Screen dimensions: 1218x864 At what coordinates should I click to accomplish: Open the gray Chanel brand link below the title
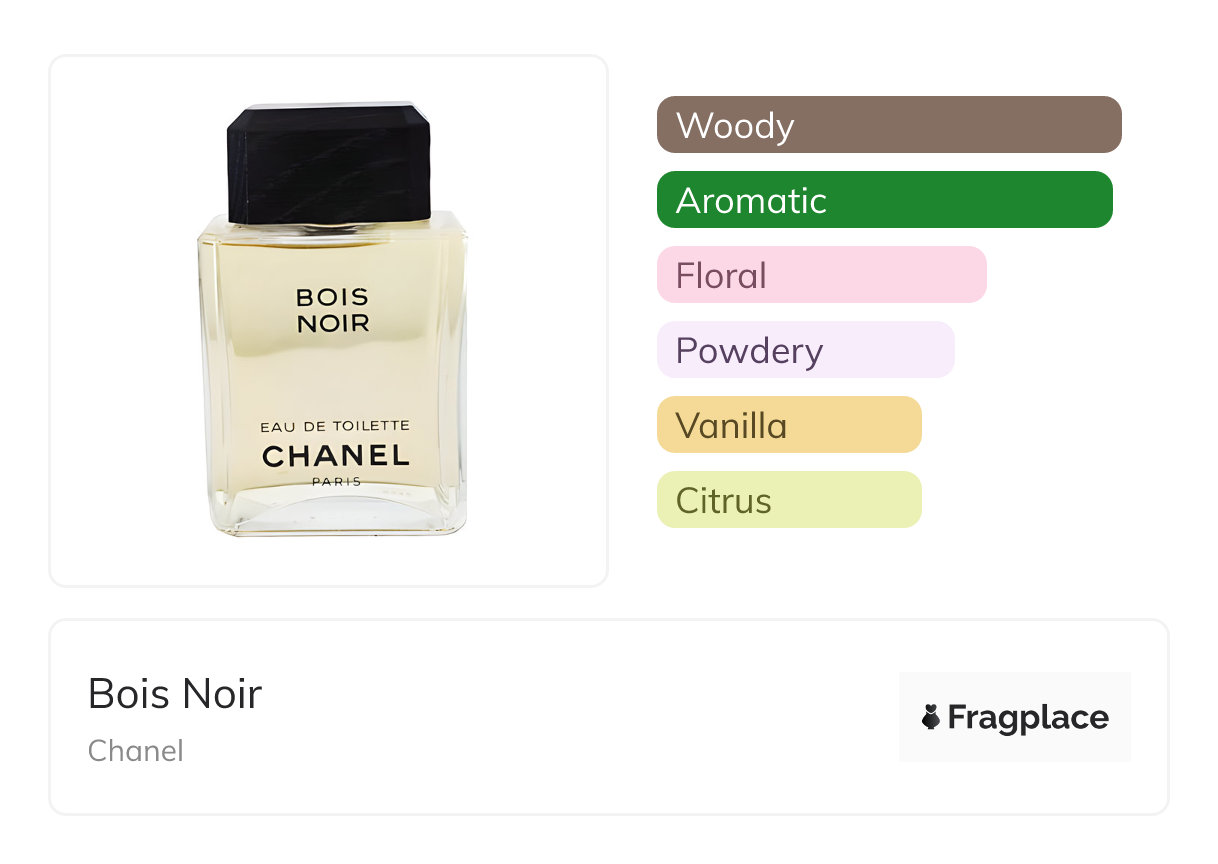pos(136,751)
